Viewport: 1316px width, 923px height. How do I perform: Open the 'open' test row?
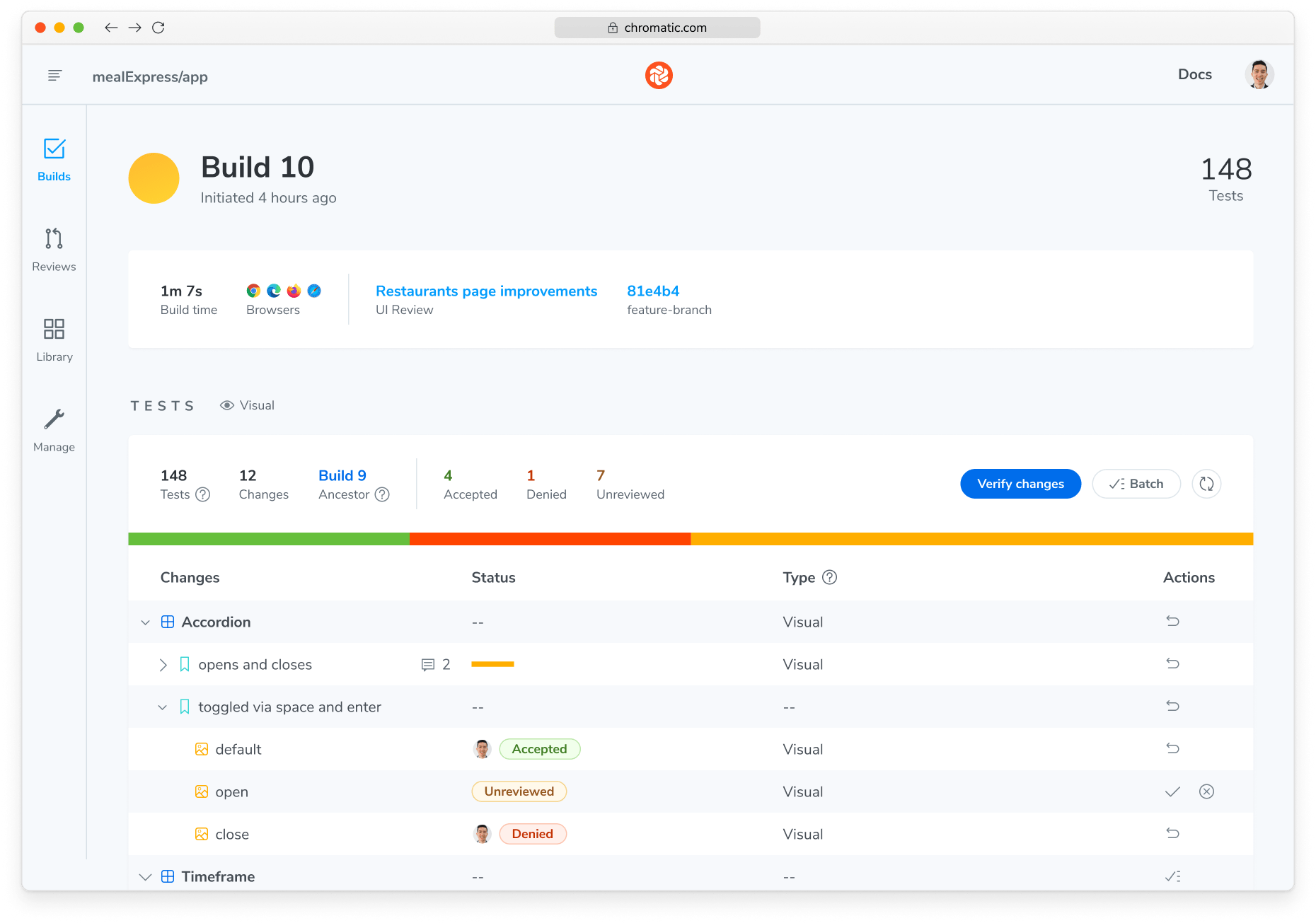(691, 791)
